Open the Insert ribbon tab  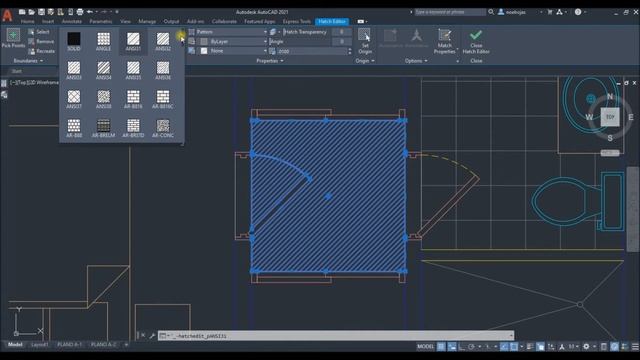click(x=48, y=21)
